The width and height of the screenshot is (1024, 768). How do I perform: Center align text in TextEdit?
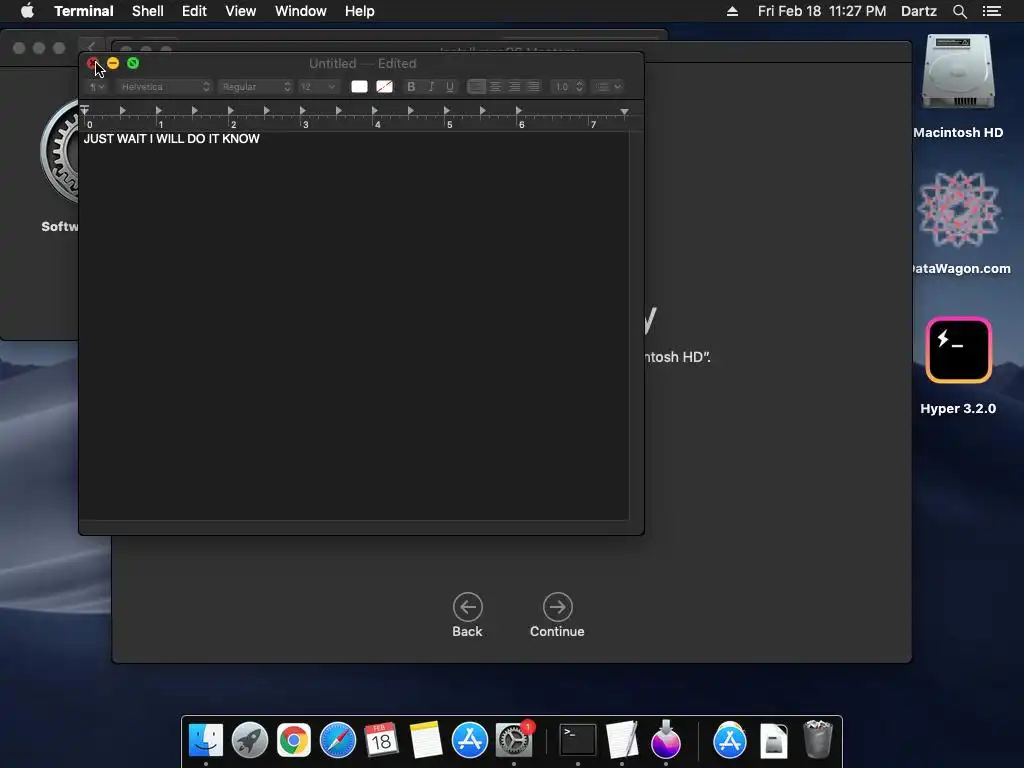[x=496, y=86]
